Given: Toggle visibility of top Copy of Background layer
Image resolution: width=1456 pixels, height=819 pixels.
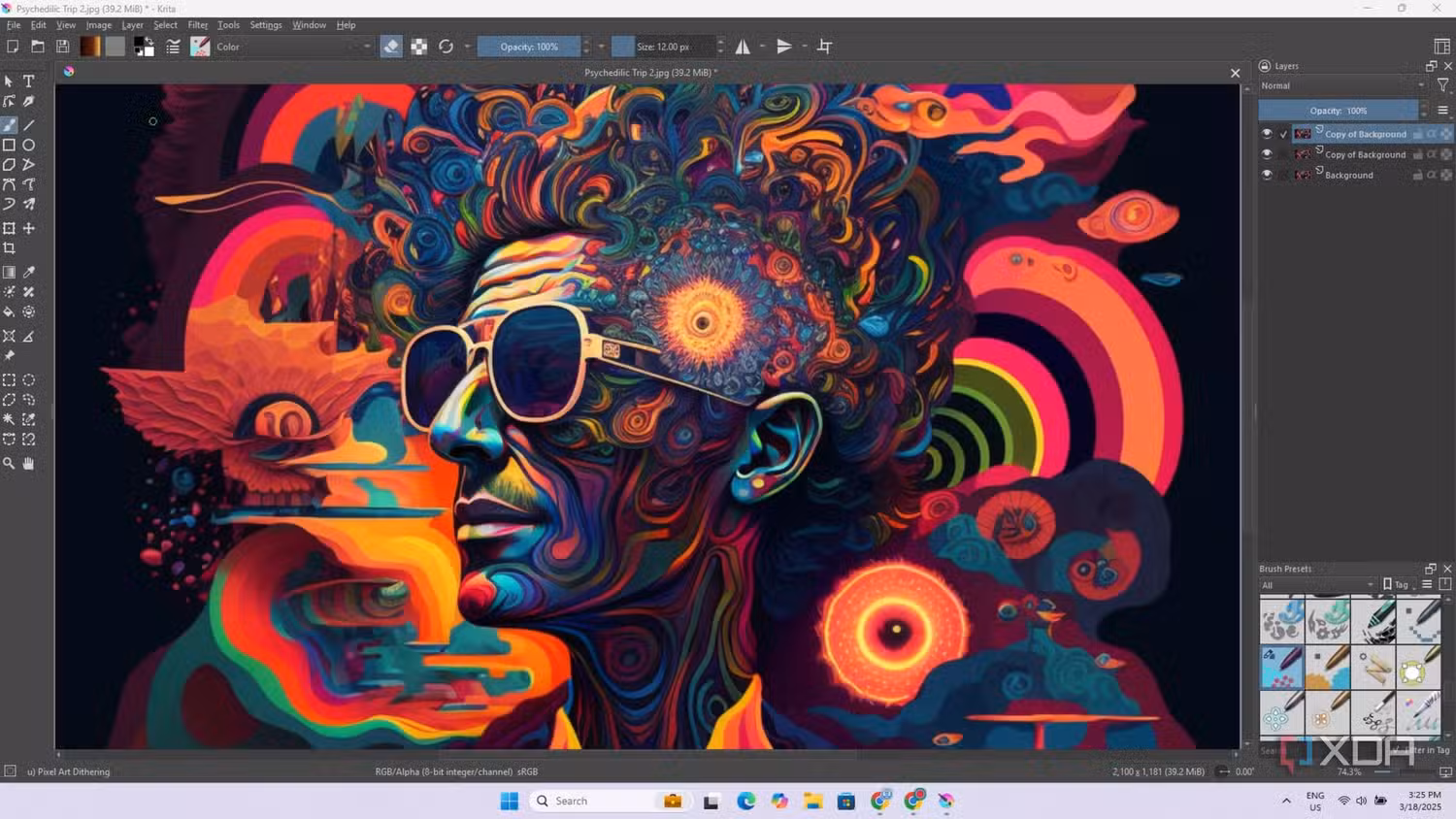Looking at the screenshot, I should click(1267, 133).
